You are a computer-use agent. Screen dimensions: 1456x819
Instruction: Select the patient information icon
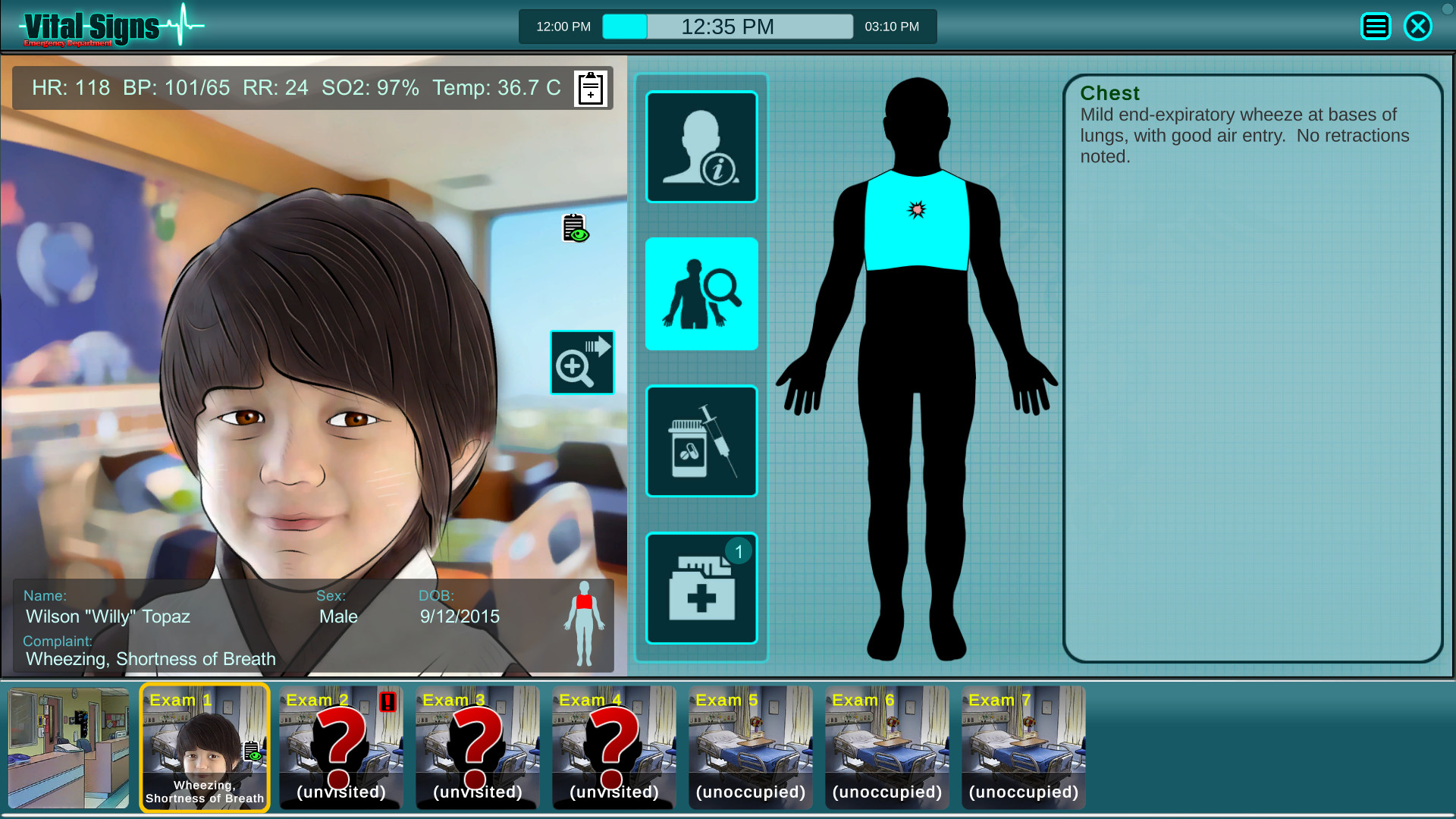[701, 146]
